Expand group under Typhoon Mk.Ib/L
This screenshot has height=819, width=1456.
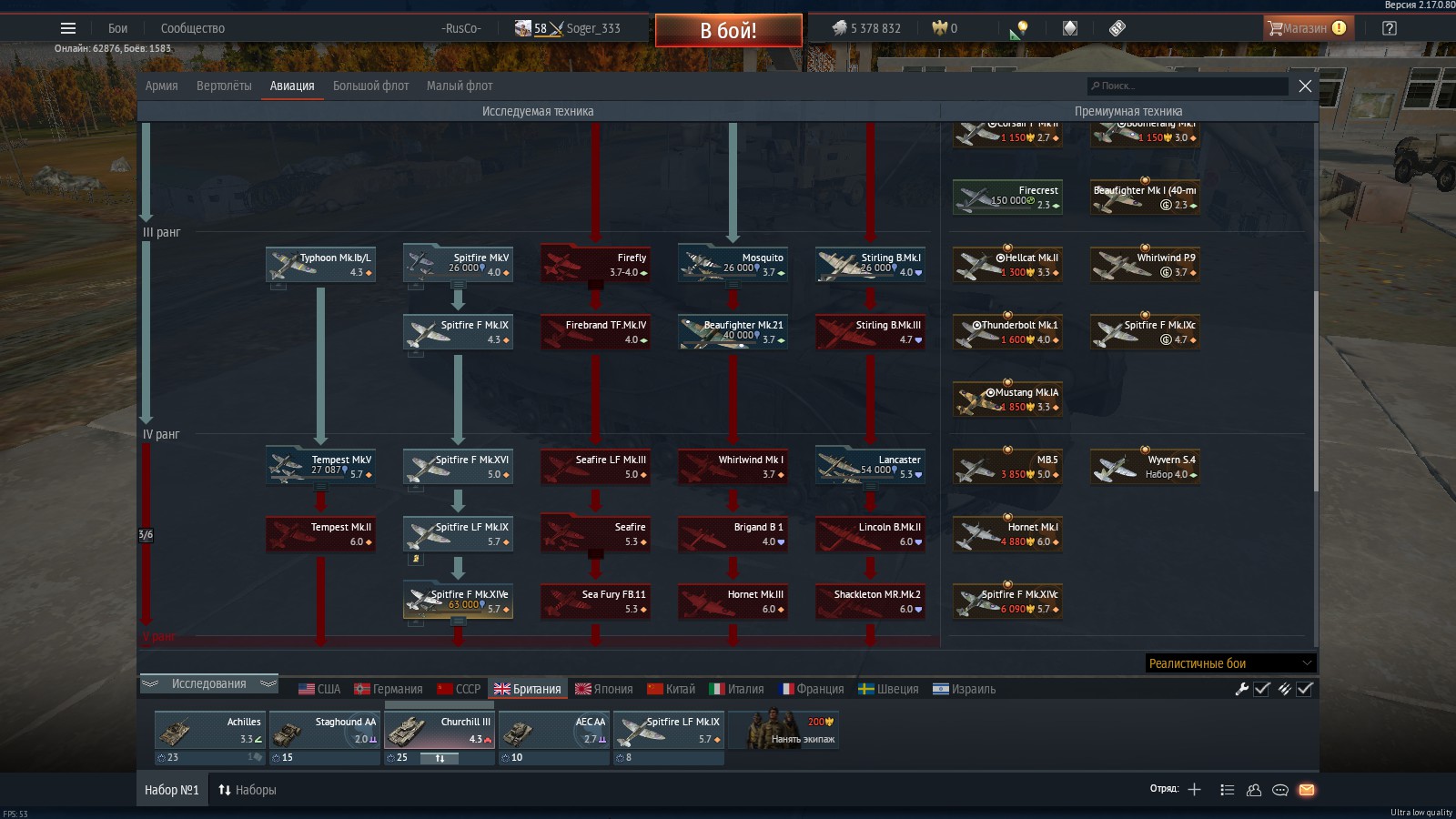click(x=278, y=287)
